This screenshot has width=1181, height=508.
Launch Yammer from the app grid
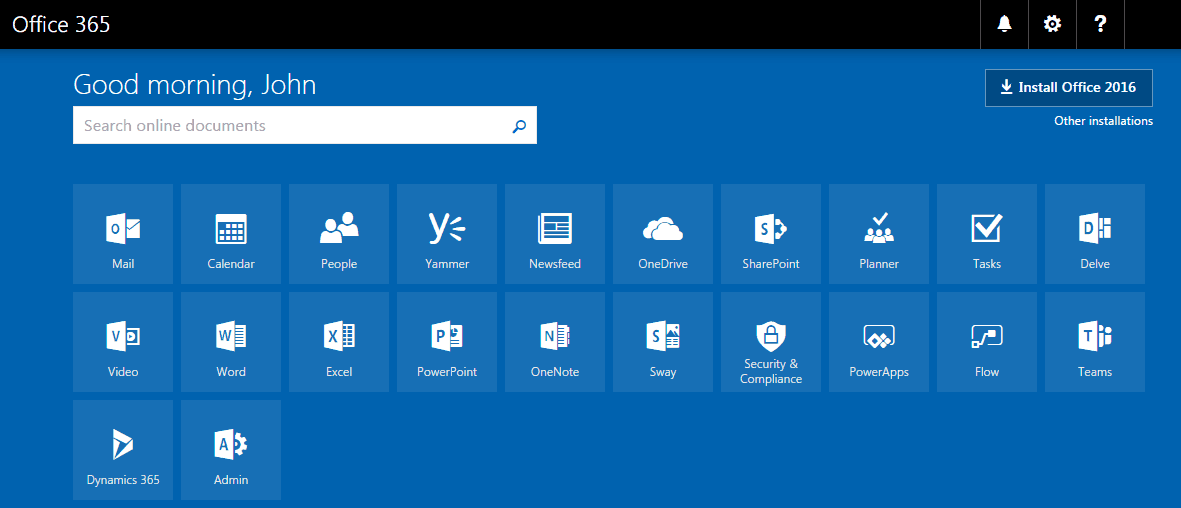[x=447, y=234]
